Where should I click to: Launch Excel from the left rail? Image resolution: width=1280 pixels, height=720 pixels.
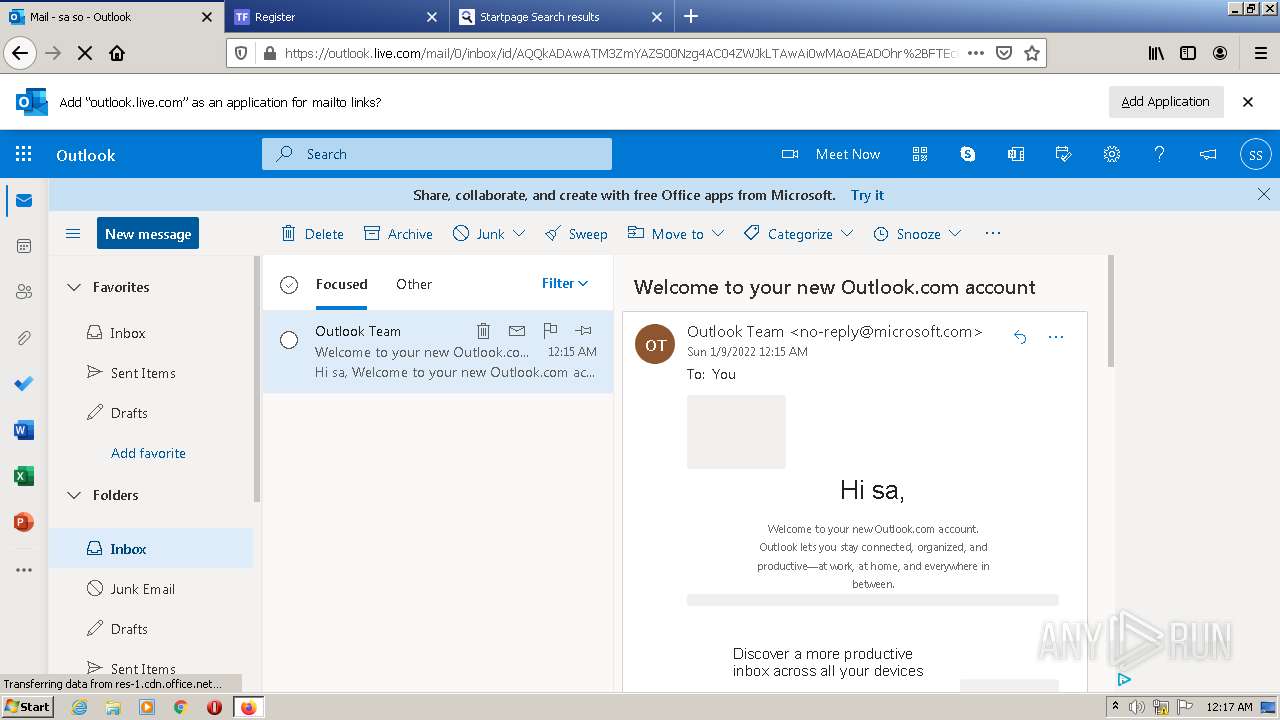point(24,476)
